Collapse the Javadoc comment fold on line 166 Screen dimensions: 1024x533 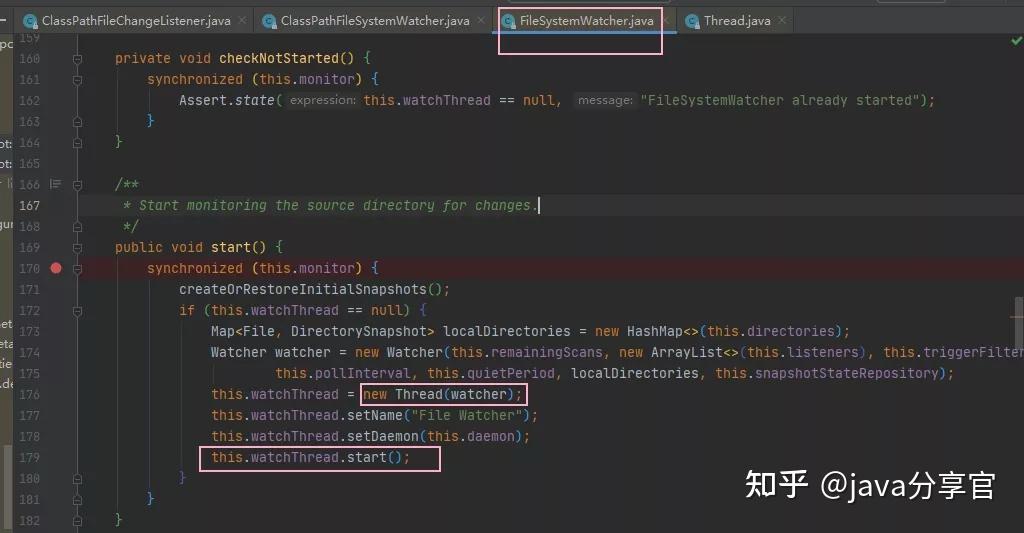77,185
